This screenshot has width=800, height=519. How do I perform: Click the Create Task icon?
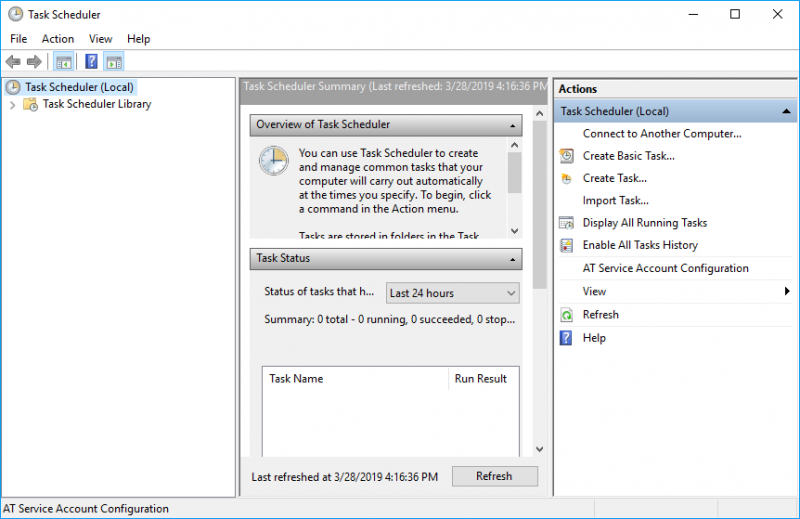(566, 178)
